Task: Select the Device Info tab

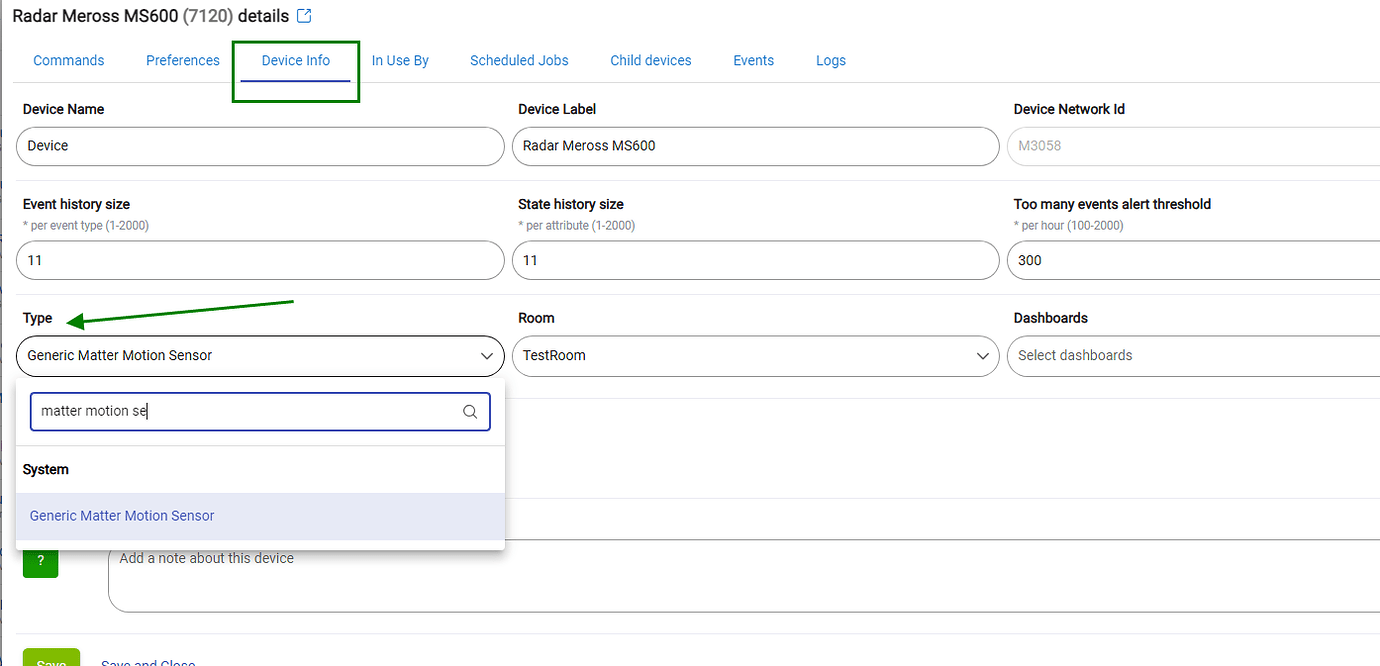Action: point(296,61)
